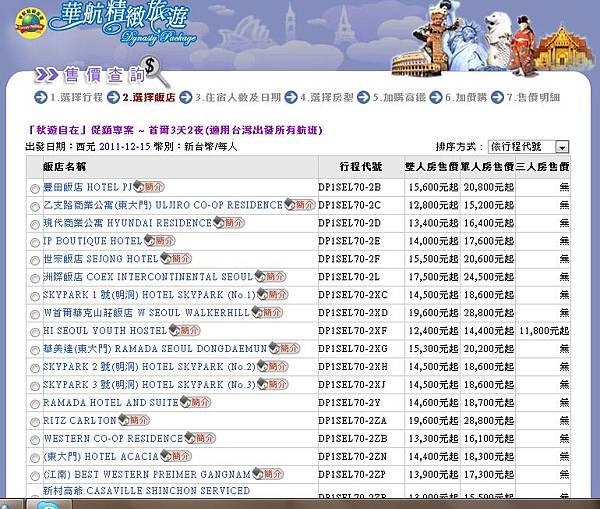Click double room price 12,800元起
Image resolution: width=600 pixels, height=509 pixels.
coord(433,205)
